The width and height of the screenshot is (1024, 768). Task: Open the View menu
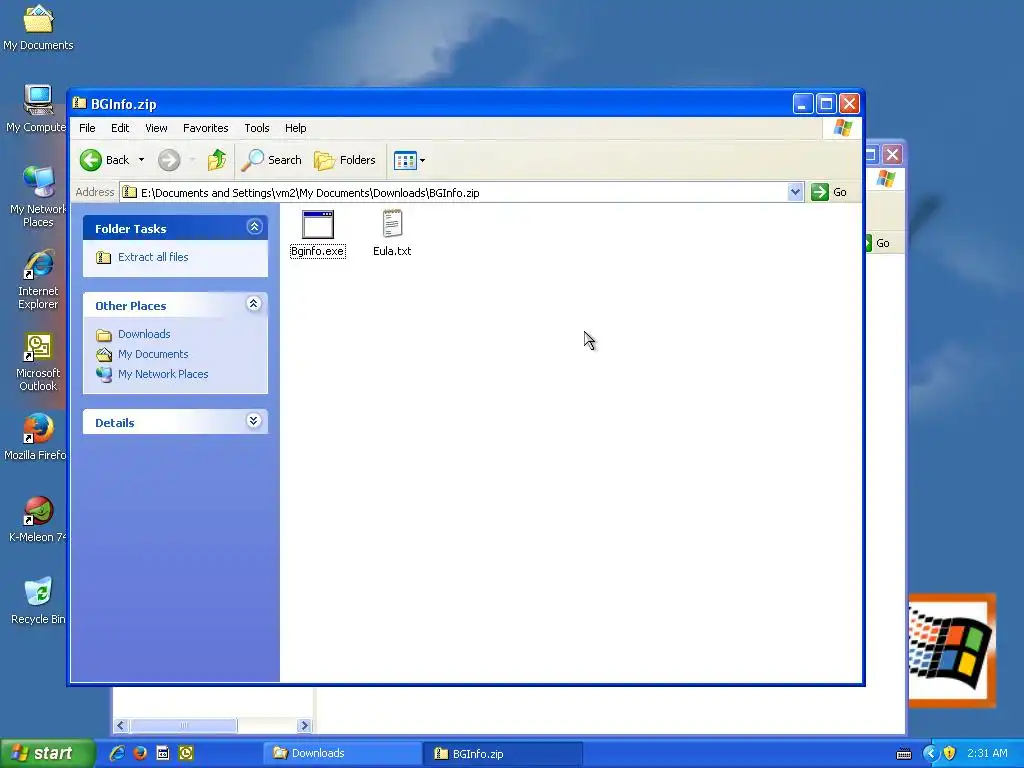(156, 128)
